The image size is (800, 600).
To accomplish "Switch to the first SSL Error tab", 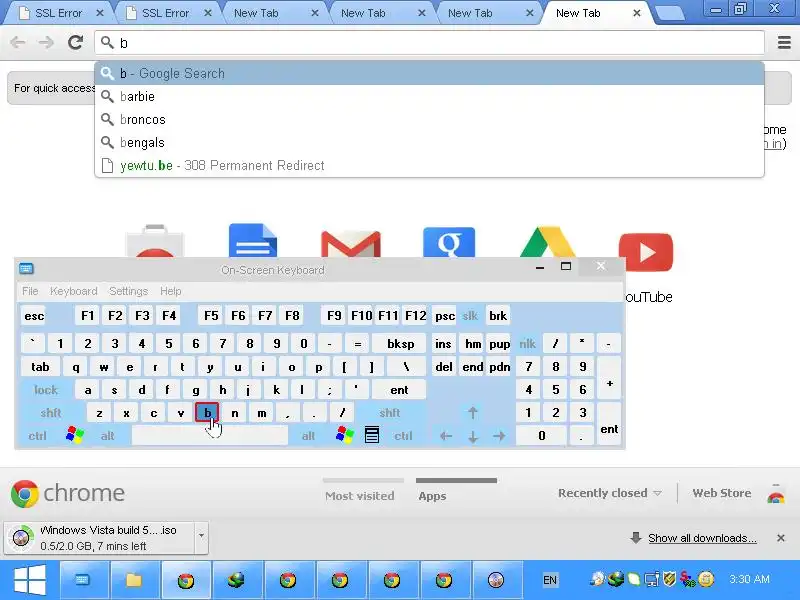I will click(x=58, y=13).
